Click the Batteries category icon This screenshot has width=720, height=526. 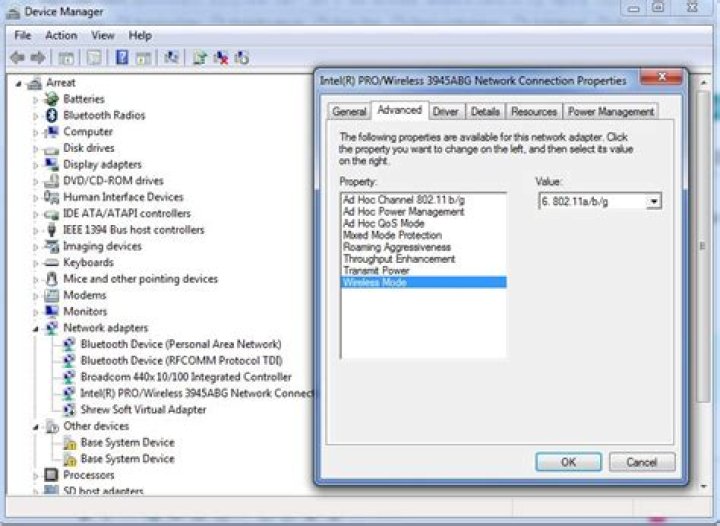(51, 99)
